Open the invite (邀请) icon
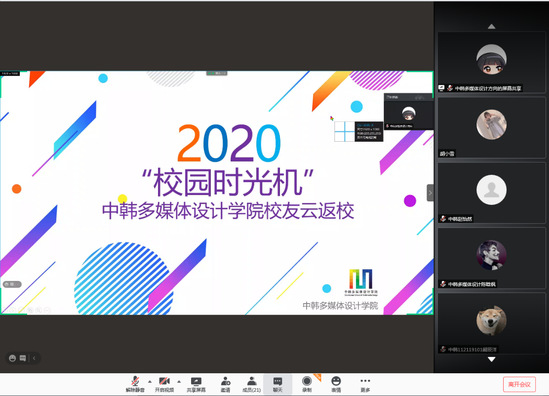This screenshot has height=396, width=549. point(225,384)
